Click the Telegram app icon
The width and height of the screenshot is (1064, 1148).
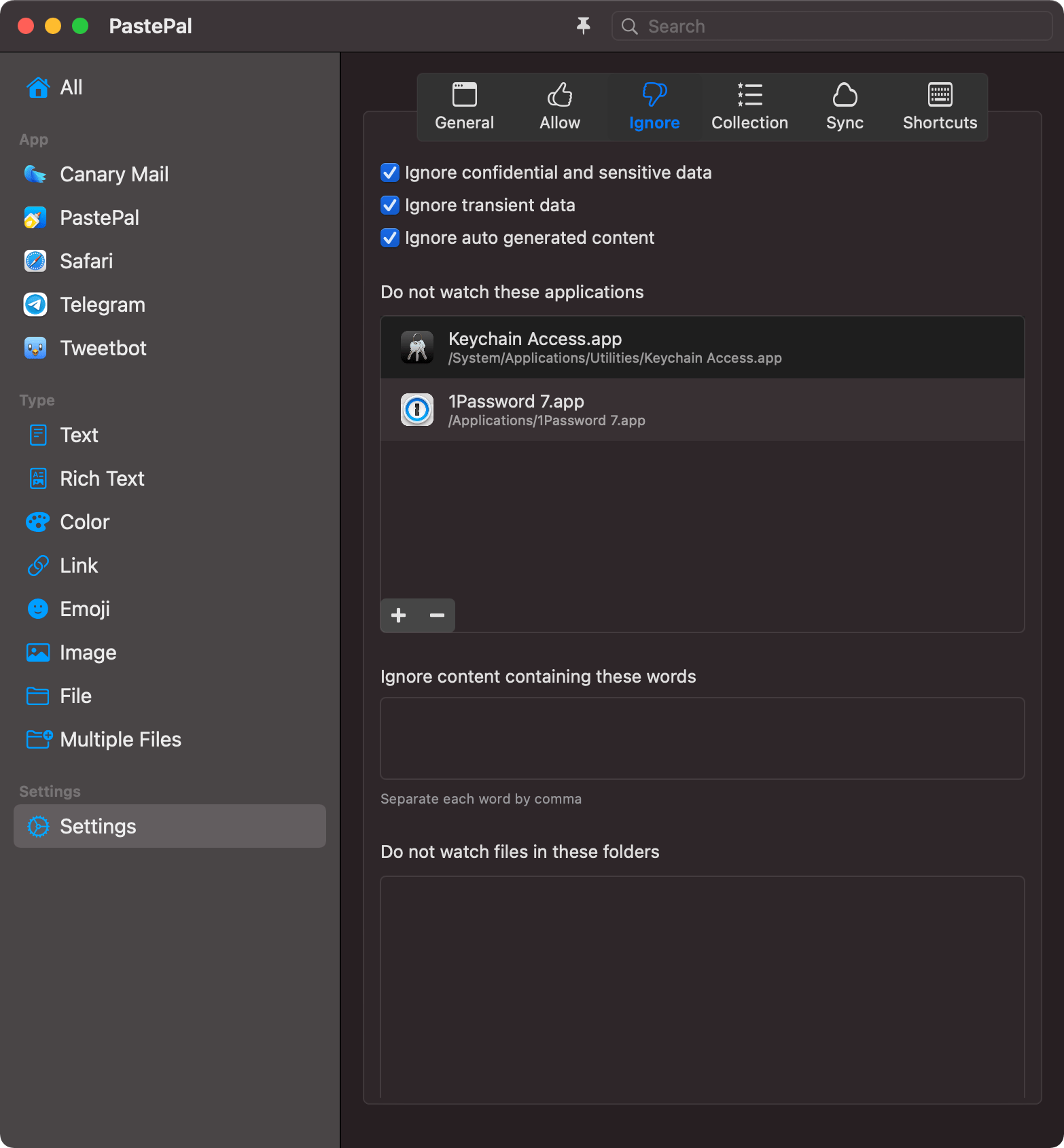pos(35,304)
